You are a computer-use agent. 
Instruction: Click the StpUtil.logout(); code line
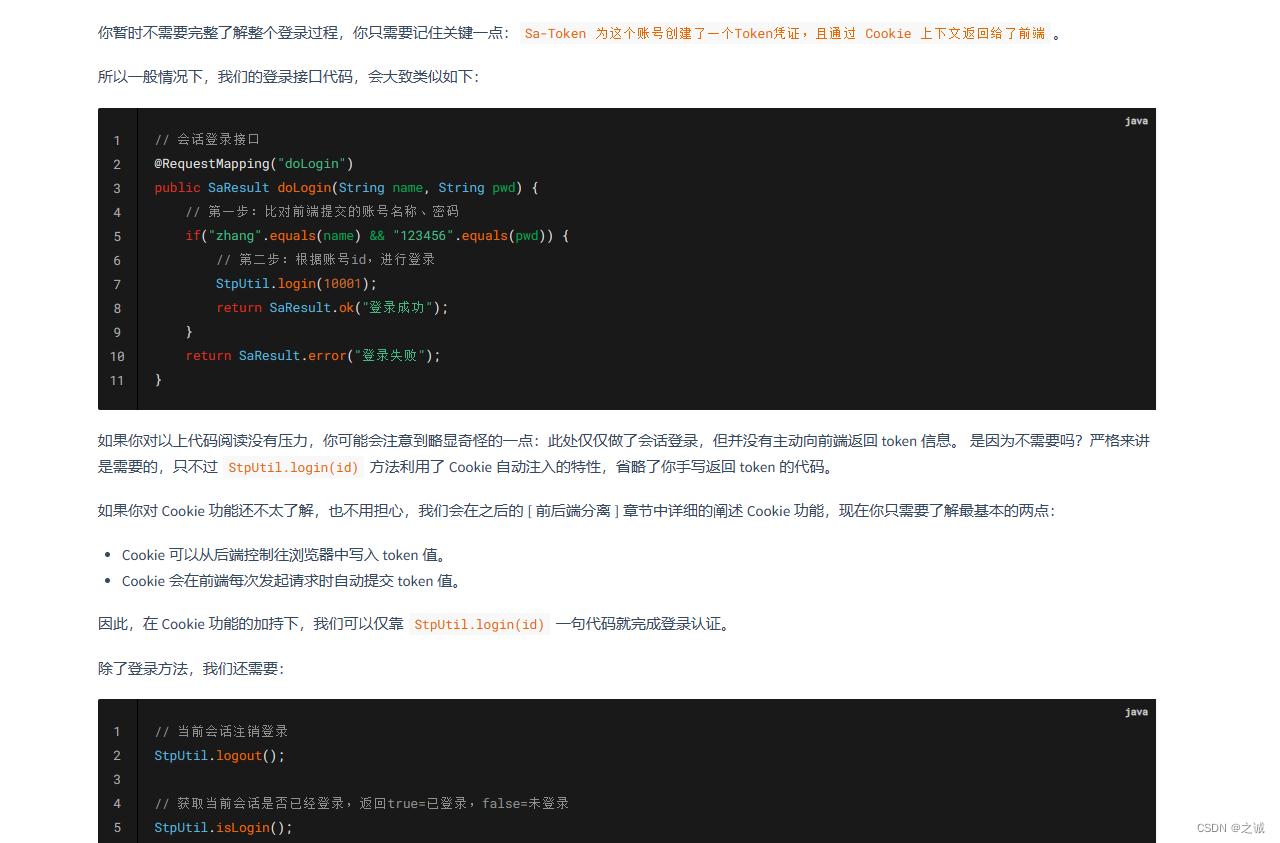220,756
